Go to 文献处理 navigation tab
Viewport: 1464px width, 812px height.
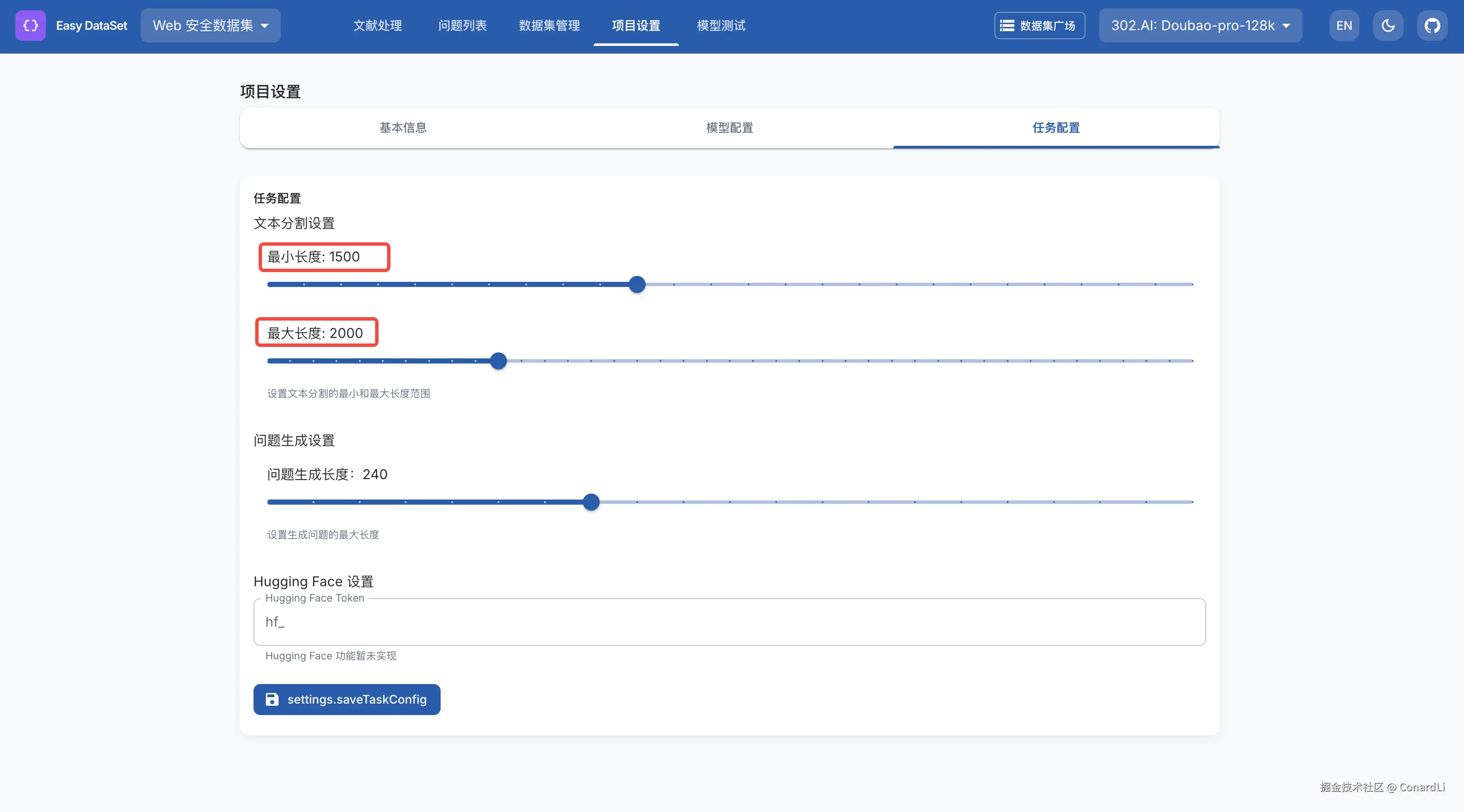click(377, 26)
